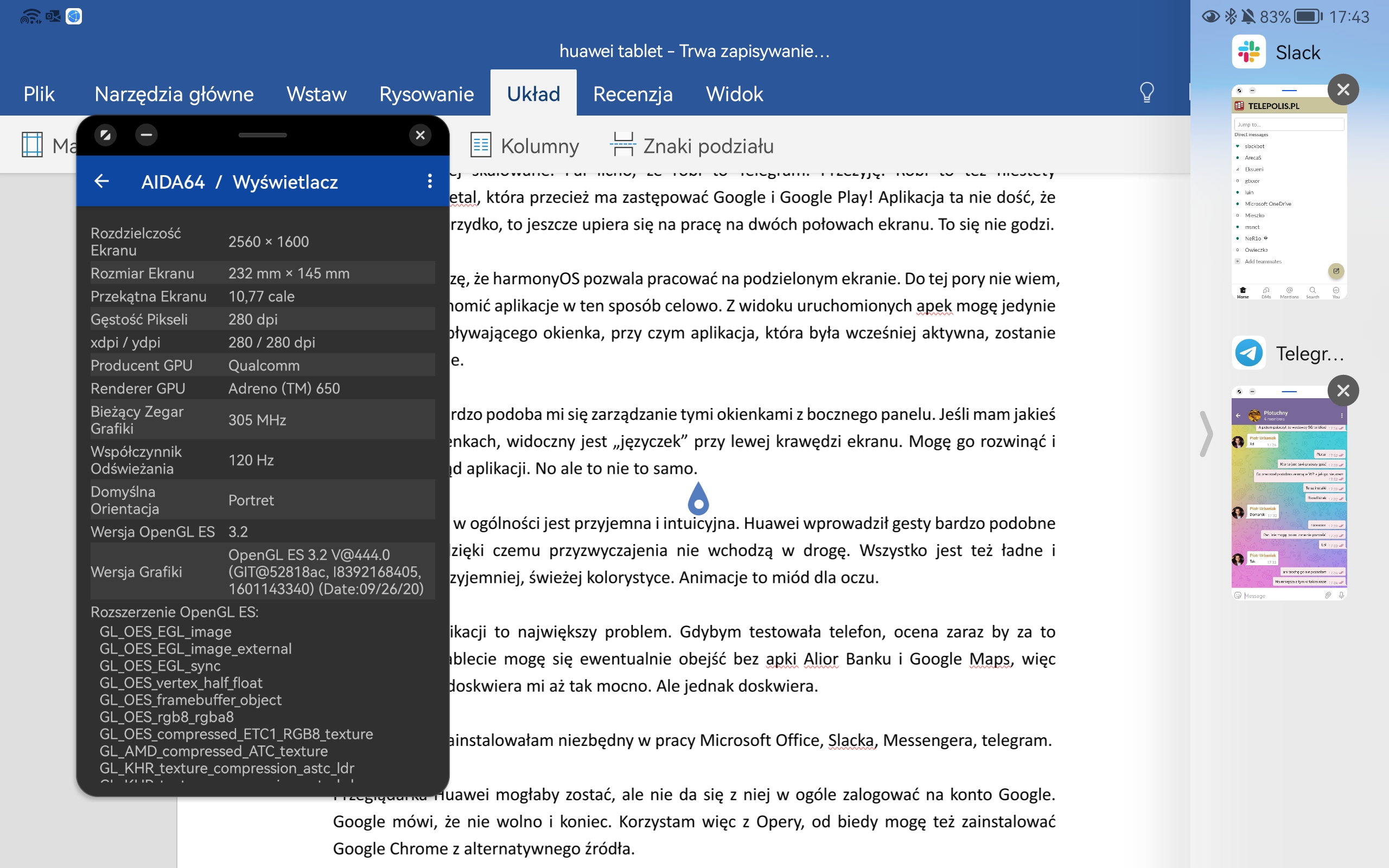This screenshot has height=868, width=1389.
Task: Open the Kolumny columns option
Action: tap(525, 146)
